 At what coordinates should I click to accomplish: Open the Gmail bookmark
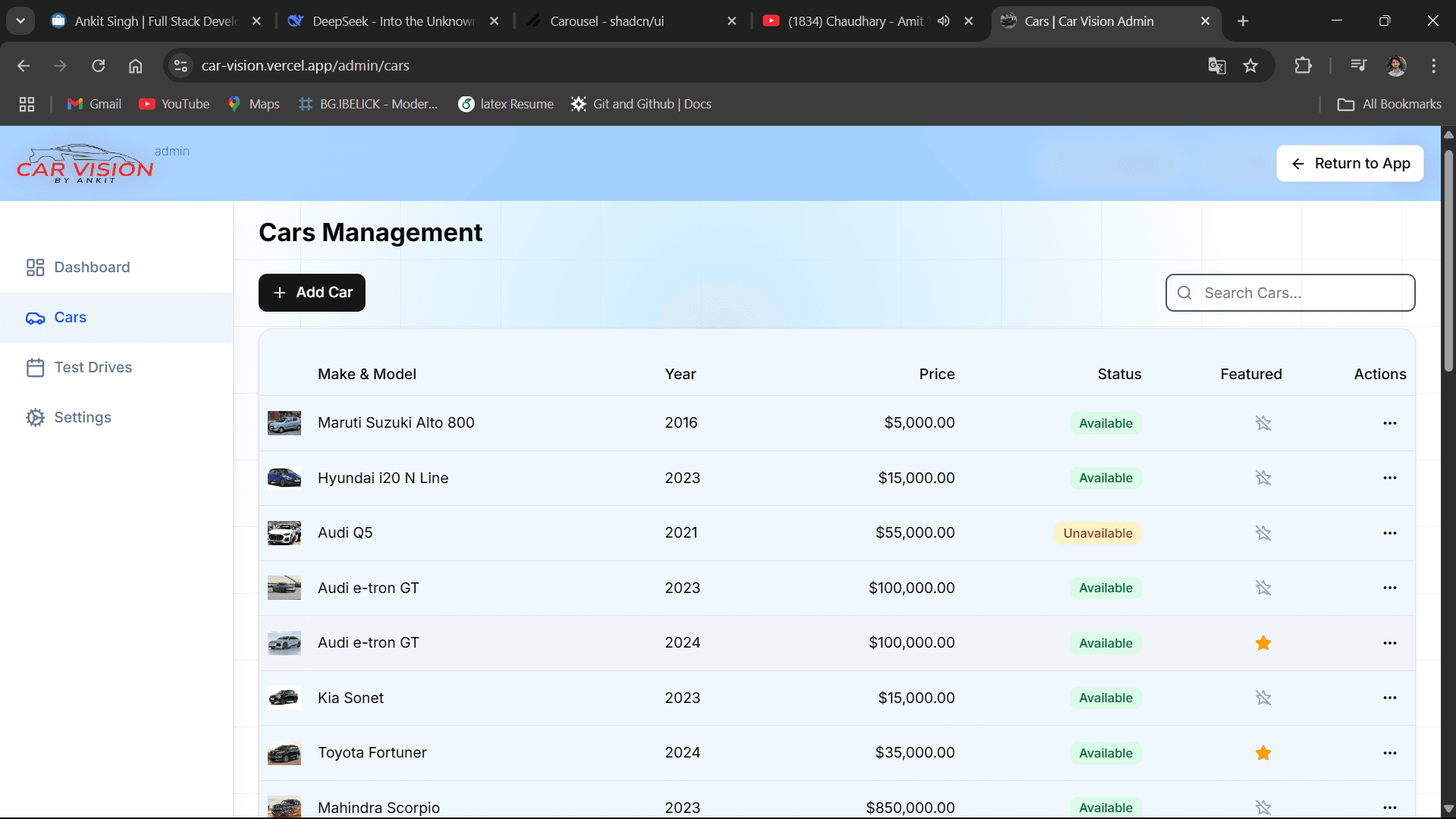94,104
